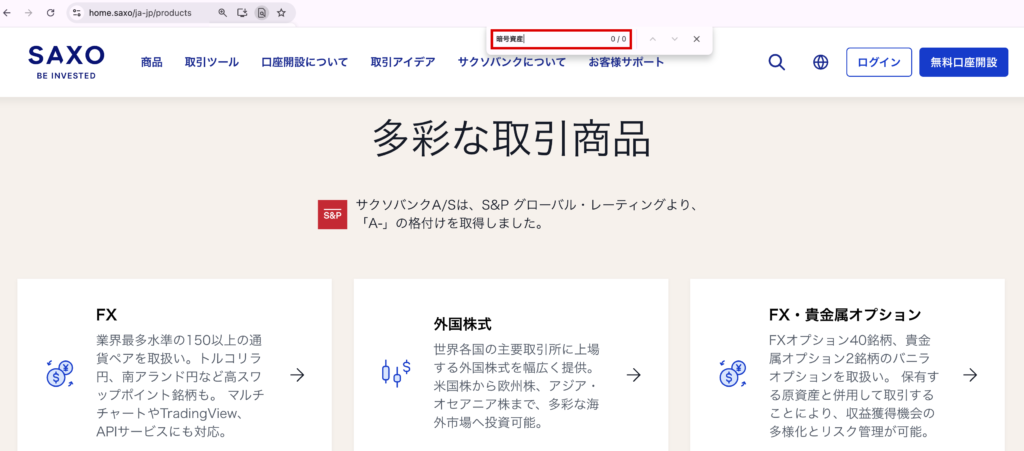Open the FX・貴金属オプション card title
The width and height of the screenshot is (1024, 451).
tap(845, 315)
